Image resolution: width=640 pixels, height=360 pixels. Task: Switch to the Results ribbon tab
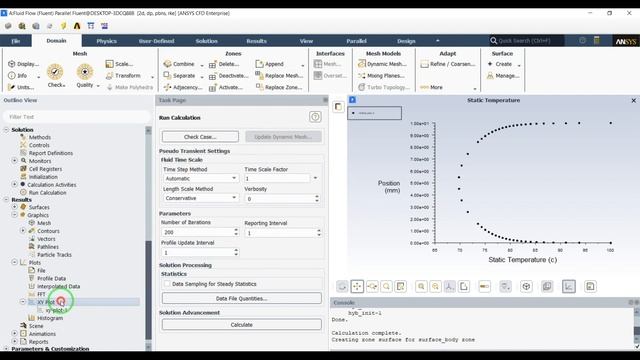pos(256,41)
